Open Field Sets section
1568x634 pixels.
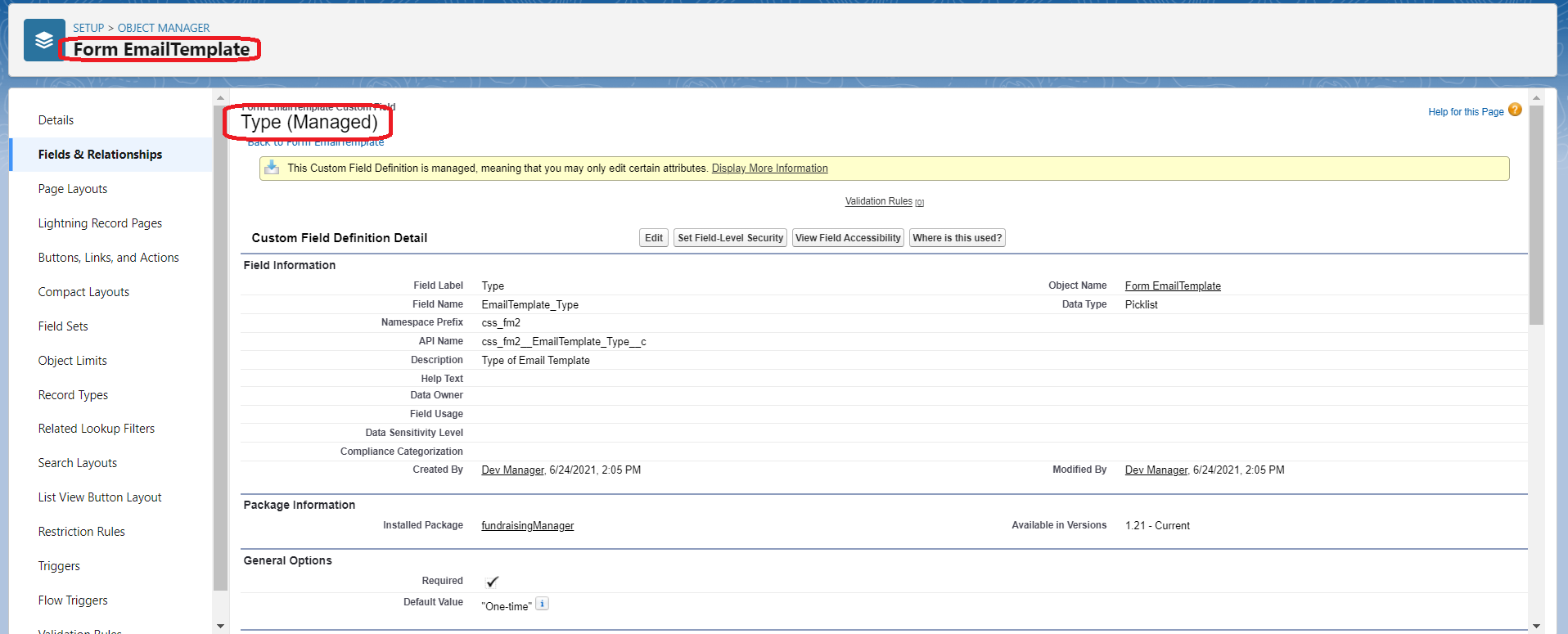(x=63, y=326)
